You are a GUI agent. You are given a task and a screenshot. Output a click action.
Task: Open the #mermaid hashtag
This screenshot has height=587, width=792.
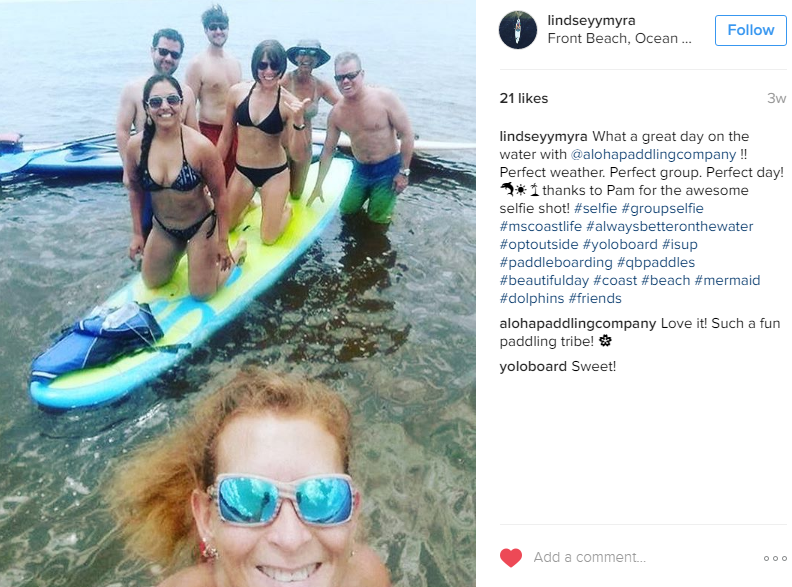point(727,280)
